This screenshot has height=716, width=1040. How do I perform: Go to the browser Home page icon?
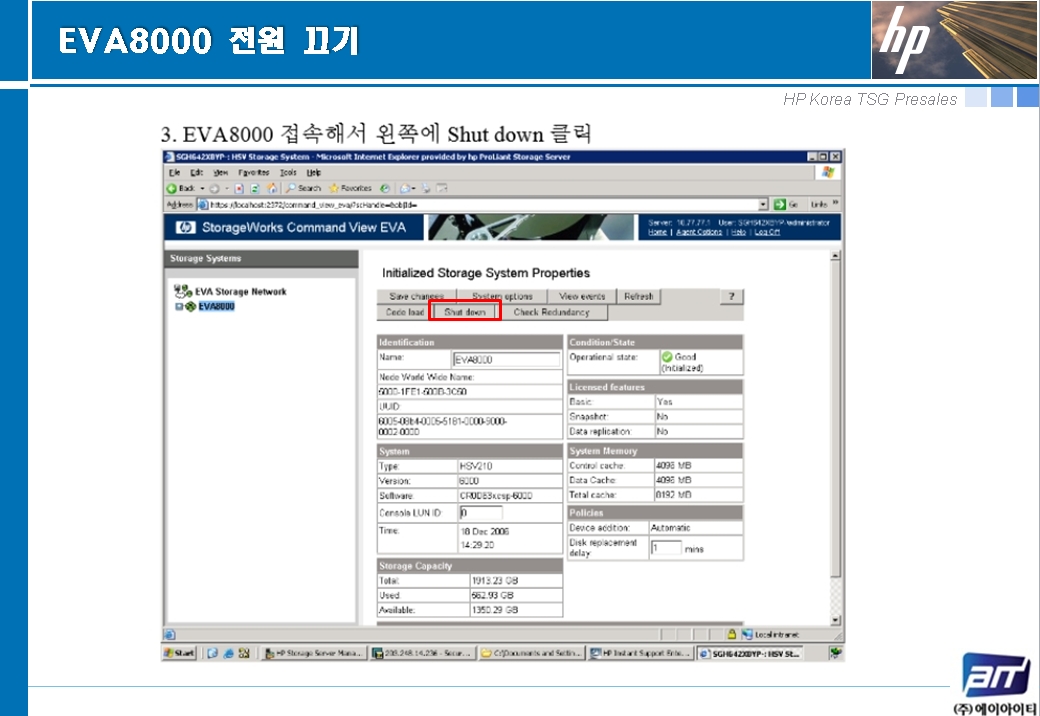click(271, 188)
